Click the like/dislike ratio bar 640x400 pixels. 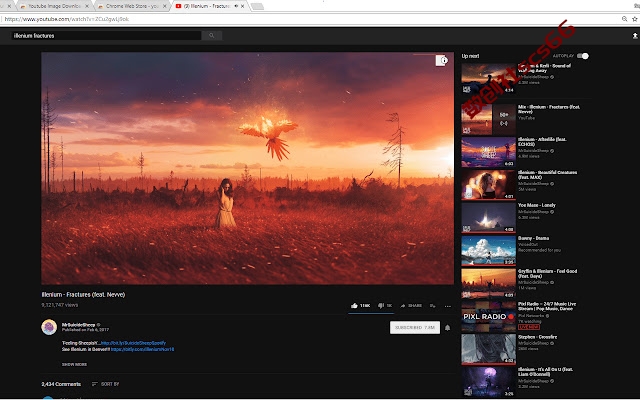[x=371, y=313]
